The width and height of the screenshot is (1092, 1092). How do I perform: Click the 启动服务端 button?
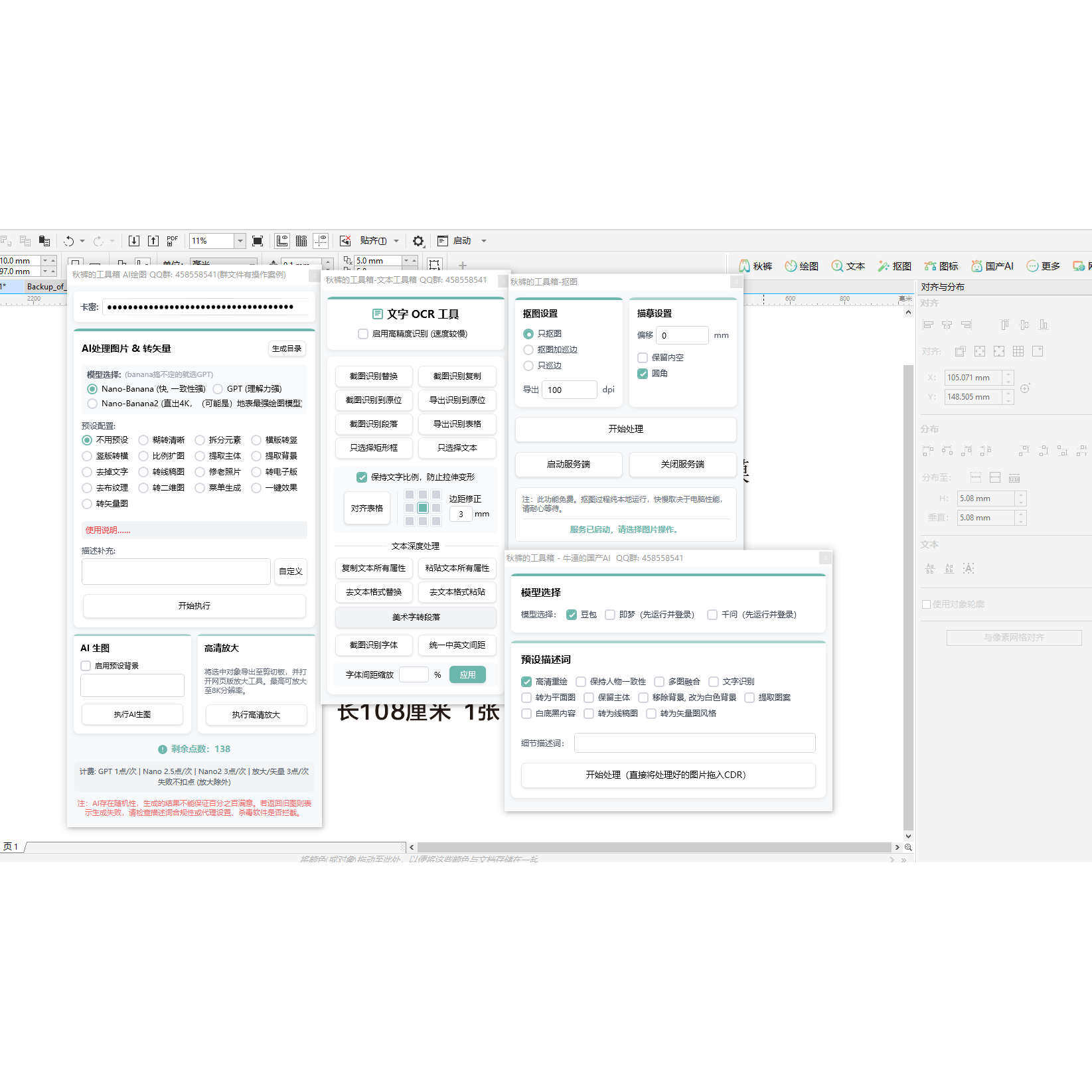coord(568,465)
